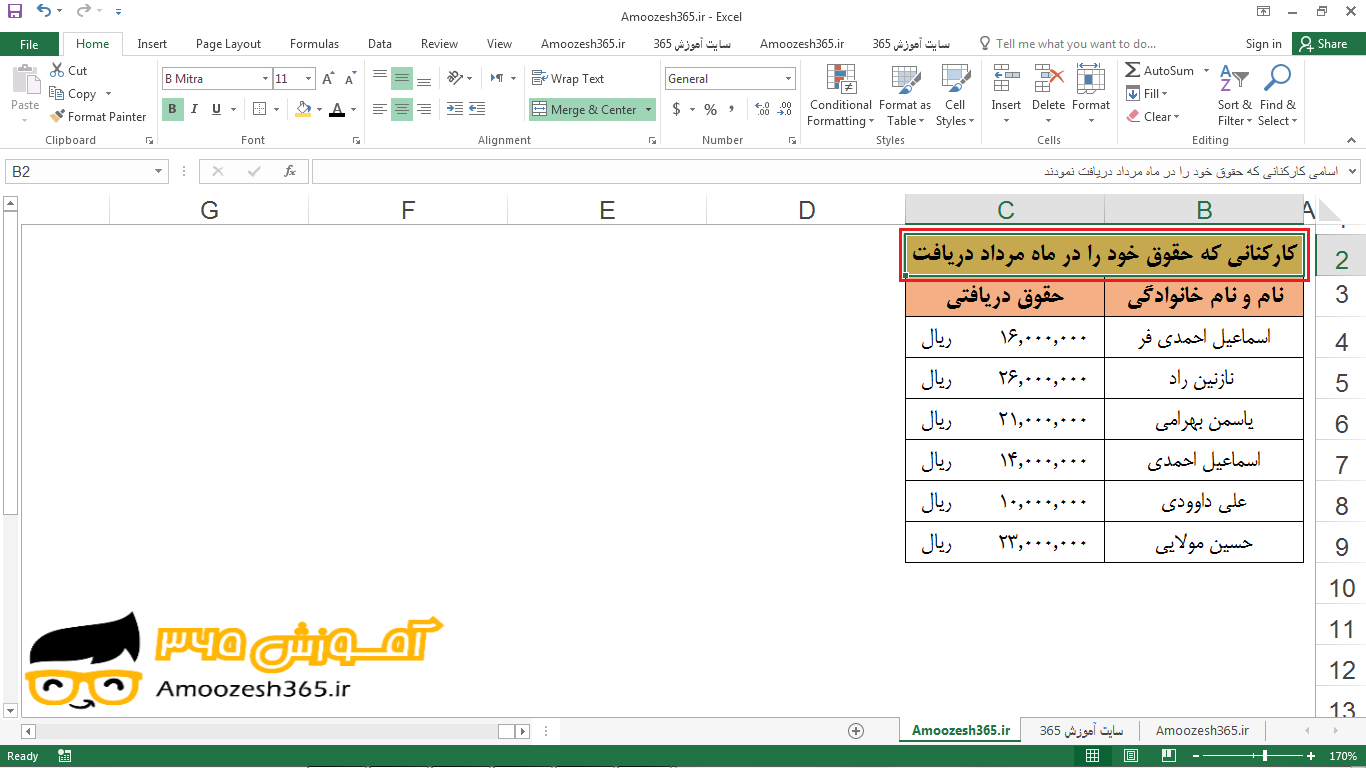
Task: Click Increase Font Size icon
Action: click(x=329, y=79)
